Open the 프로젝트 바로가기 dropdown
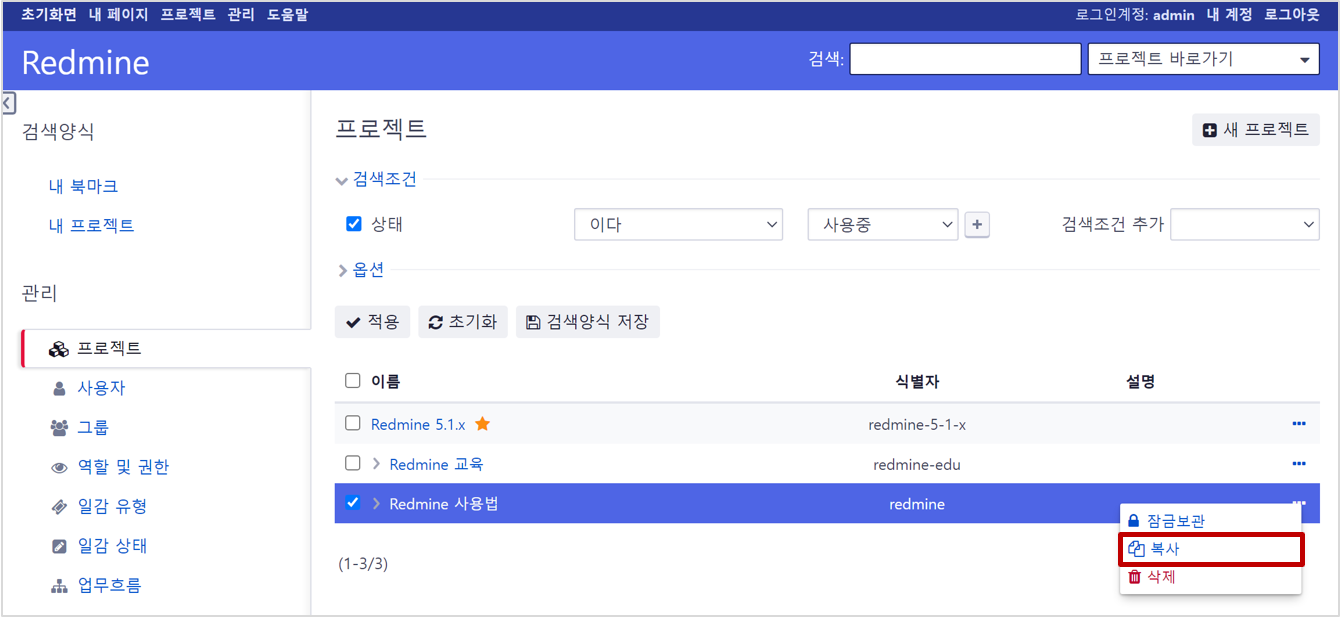Screen dimensions: 1342x619 [1204, 59]
